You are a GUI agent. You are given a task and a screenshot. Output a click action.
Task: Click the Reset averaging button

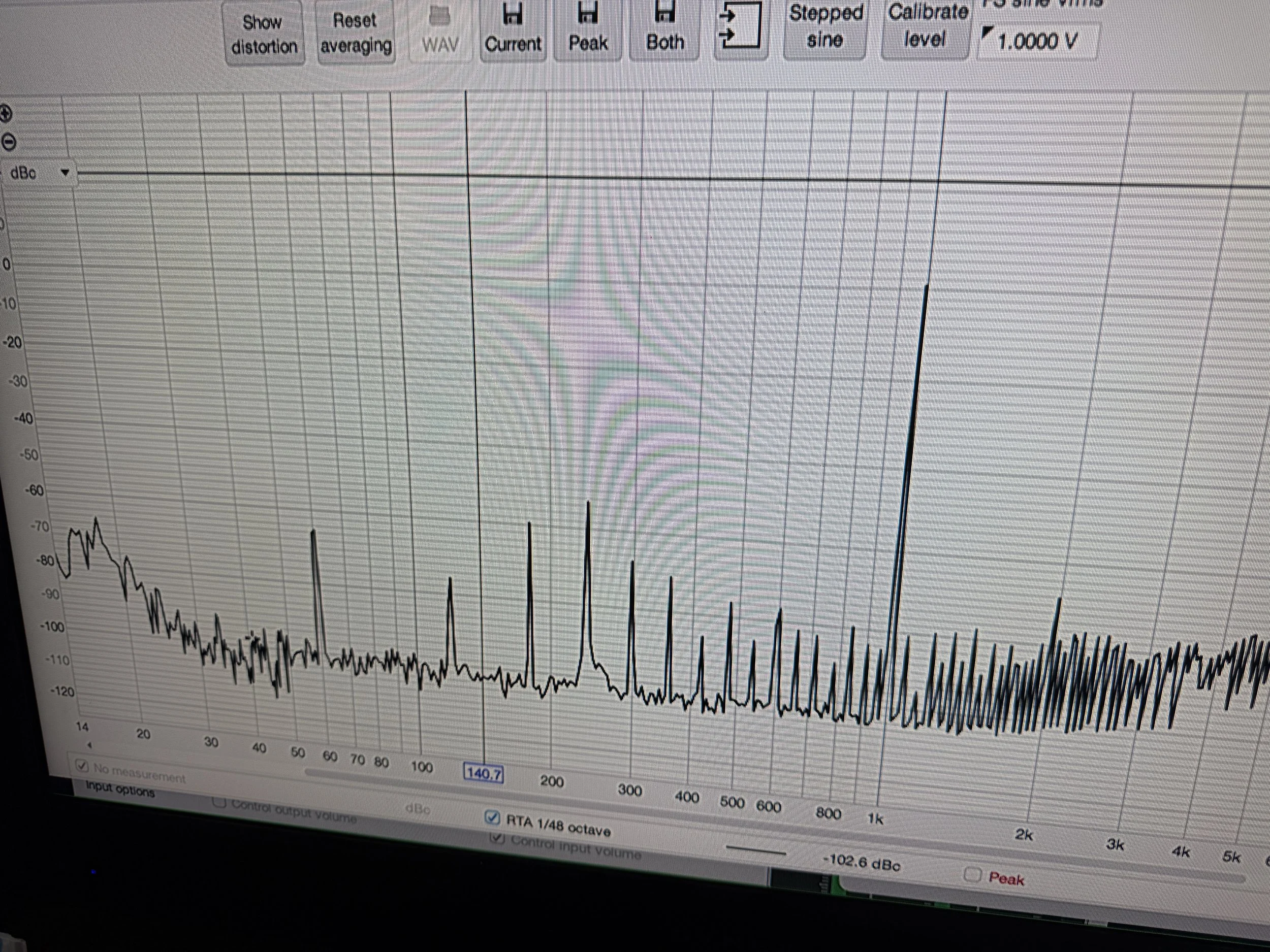(356, 34)
